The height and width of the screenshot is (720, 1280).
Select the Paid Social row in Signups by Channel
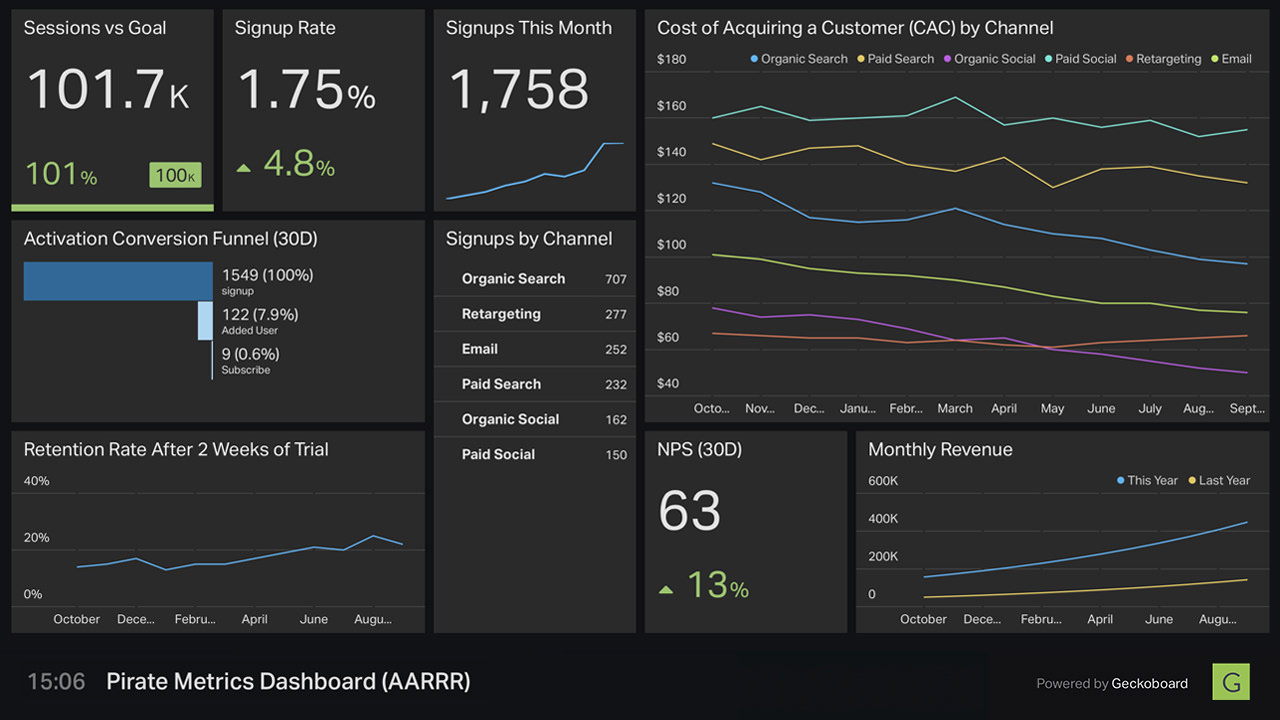click(x=535, y=454)
